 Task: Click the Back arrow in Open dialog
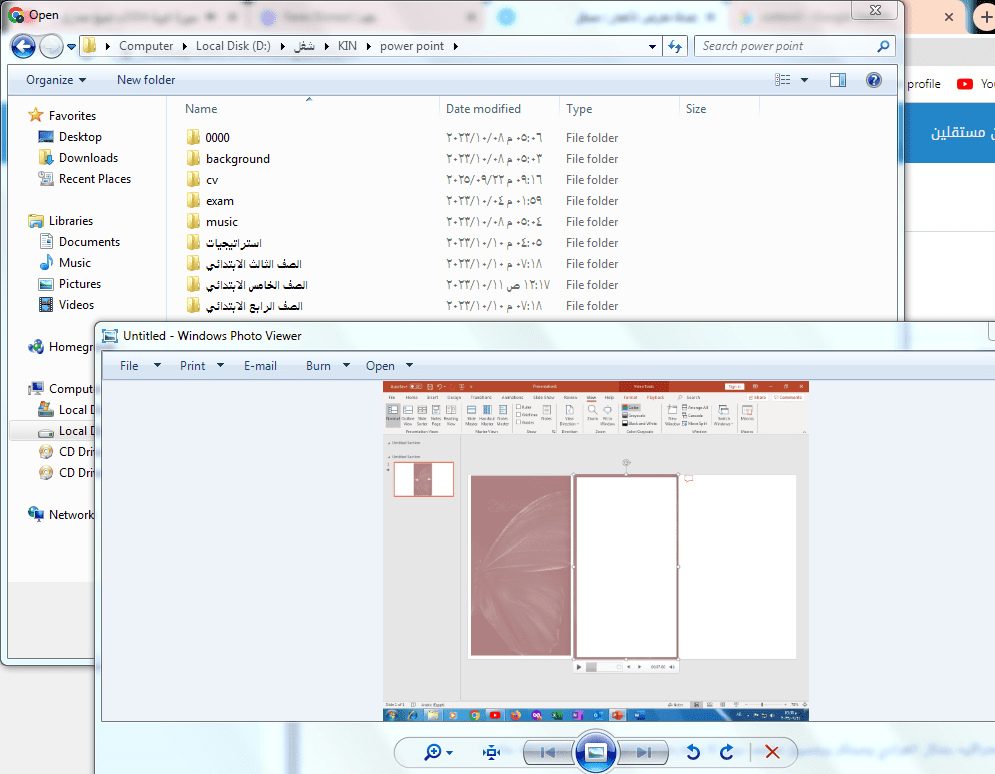click(x=23, y=46)
